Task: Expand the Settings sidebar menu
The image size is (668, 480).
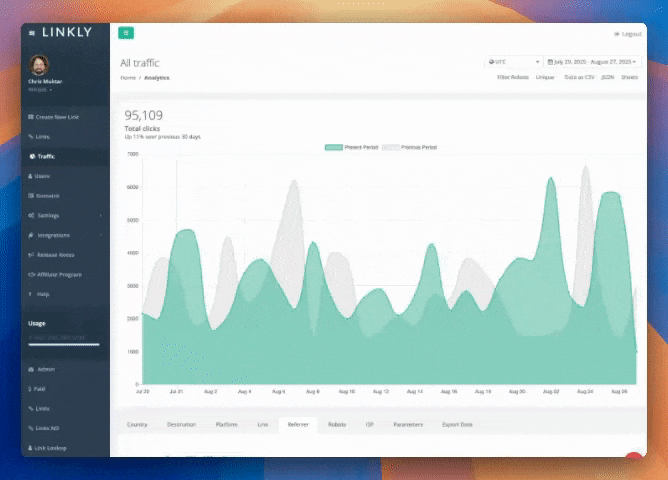Action: (x=50, y=215)
